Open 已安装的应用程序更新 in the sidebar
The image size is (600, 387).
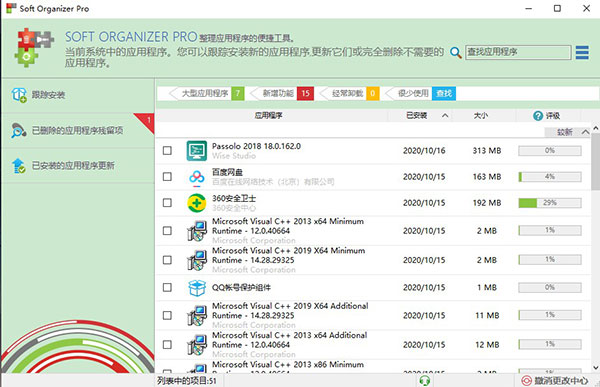78,166
